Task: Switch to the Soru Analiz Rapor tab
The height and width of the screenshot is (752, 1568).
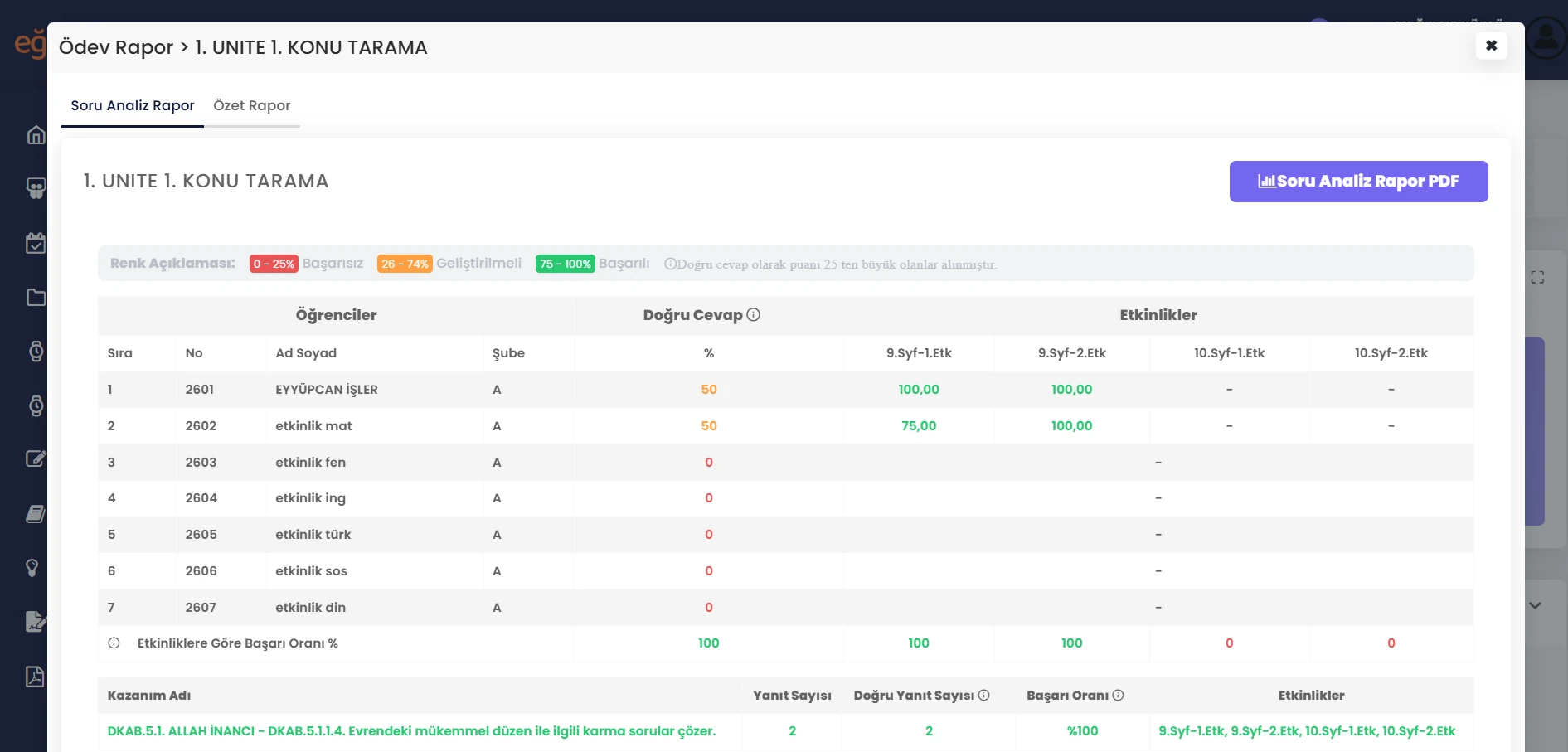Action: point(133,105)
